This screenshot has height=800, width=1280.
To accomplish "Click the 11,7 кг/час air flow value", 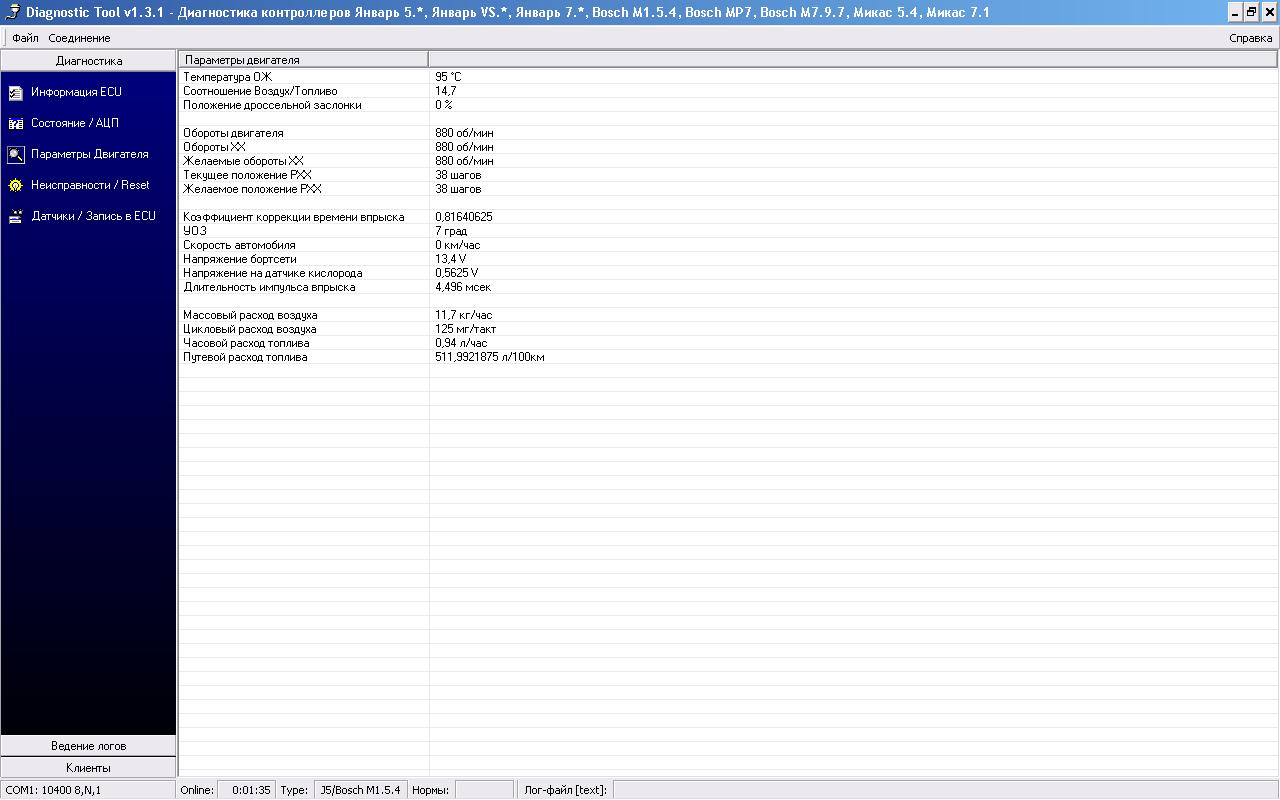I will coord(463,315).
